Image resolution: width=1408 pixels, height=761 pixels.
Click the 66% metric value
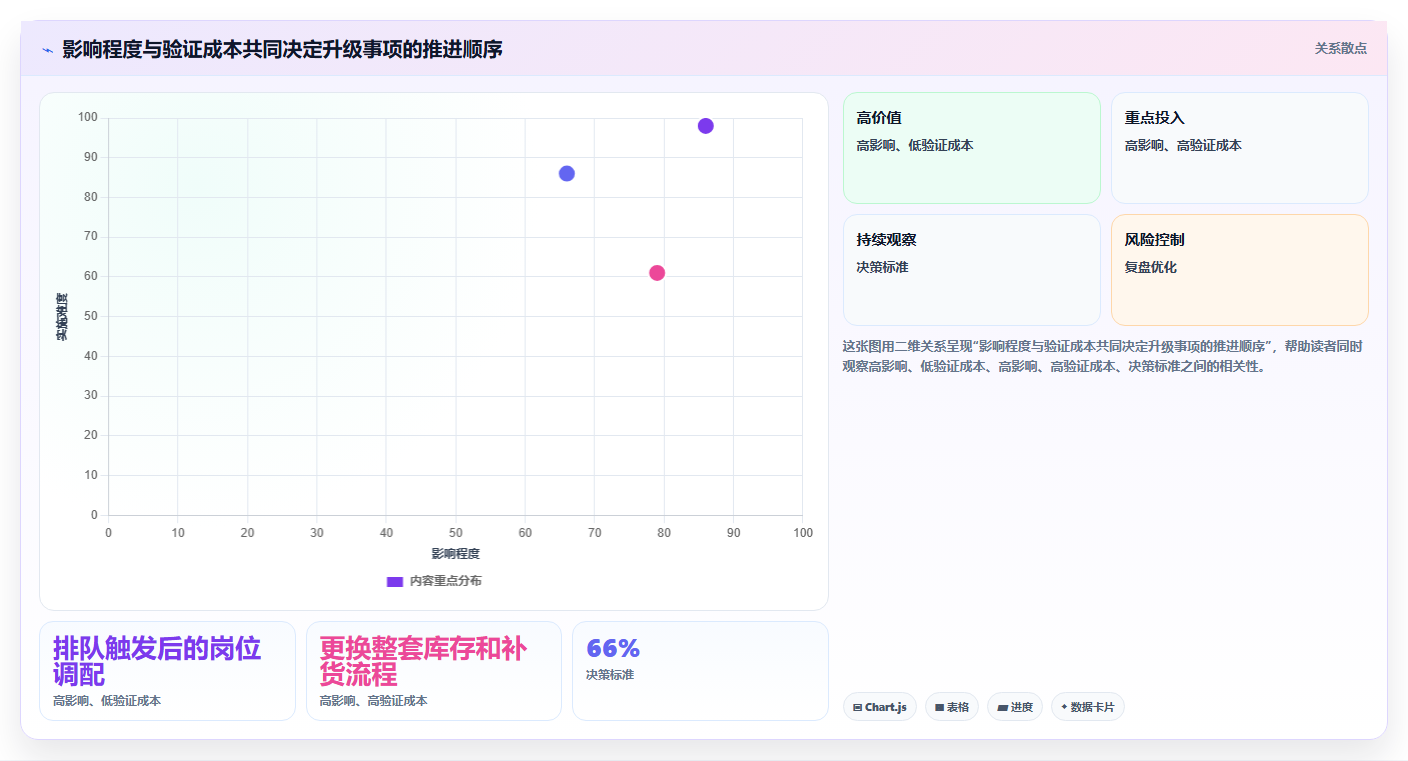(x=613, y=648)
